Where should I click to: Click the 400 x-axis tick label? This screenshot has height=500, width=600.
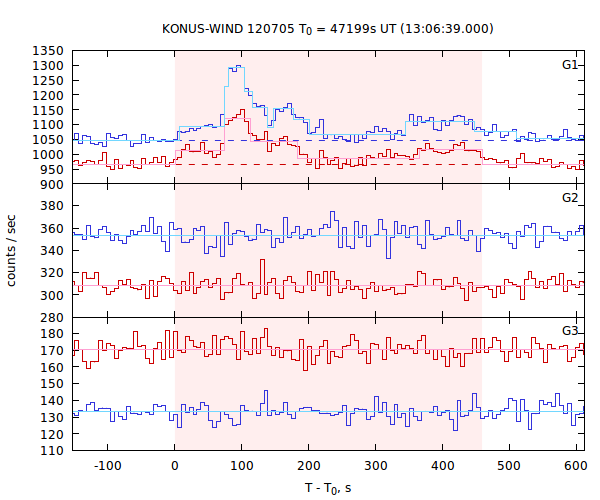tap(442, 466)
